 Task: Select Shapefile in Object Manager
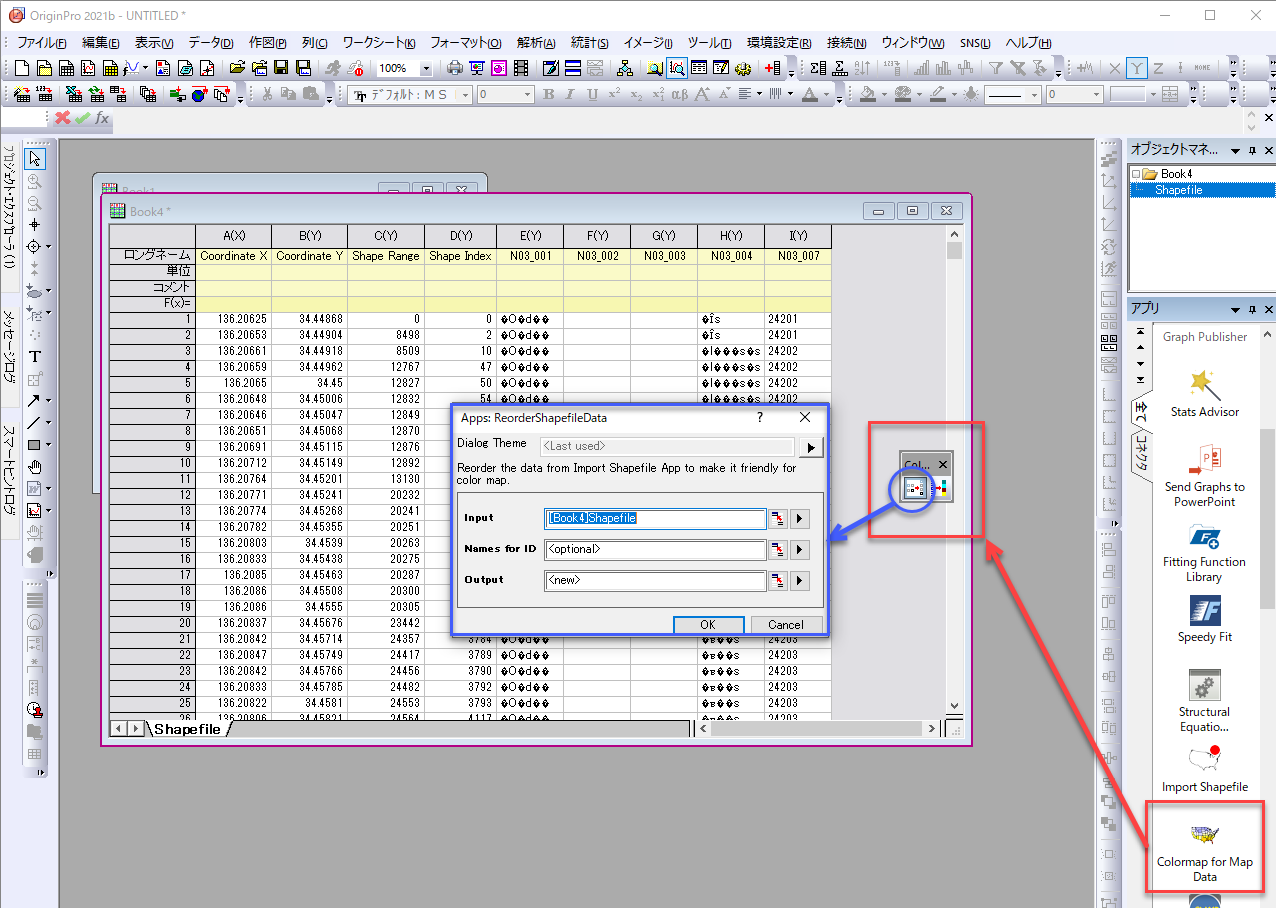1178,190
